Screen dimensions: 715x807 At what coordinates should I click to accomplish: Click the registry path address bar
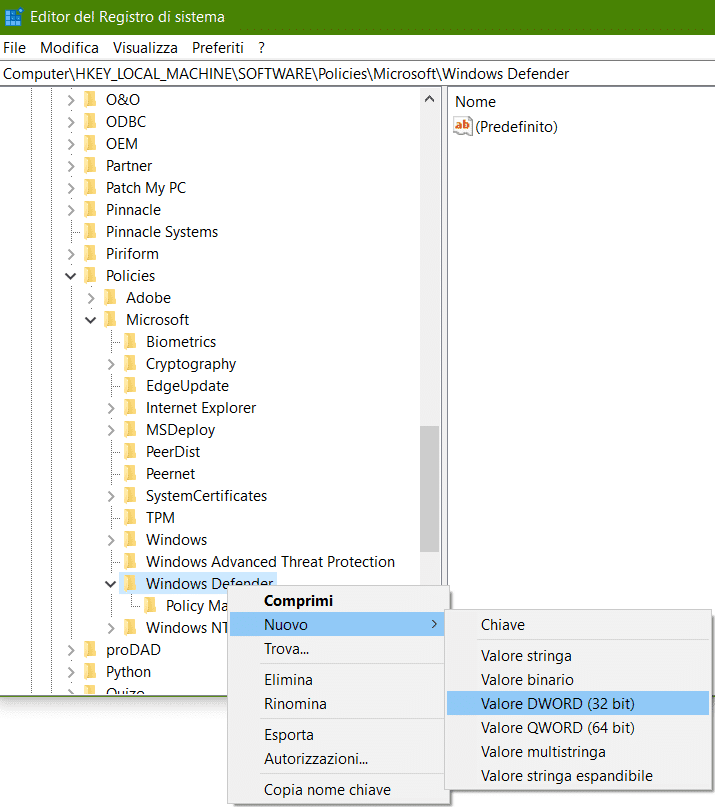[x=357, y=74]
